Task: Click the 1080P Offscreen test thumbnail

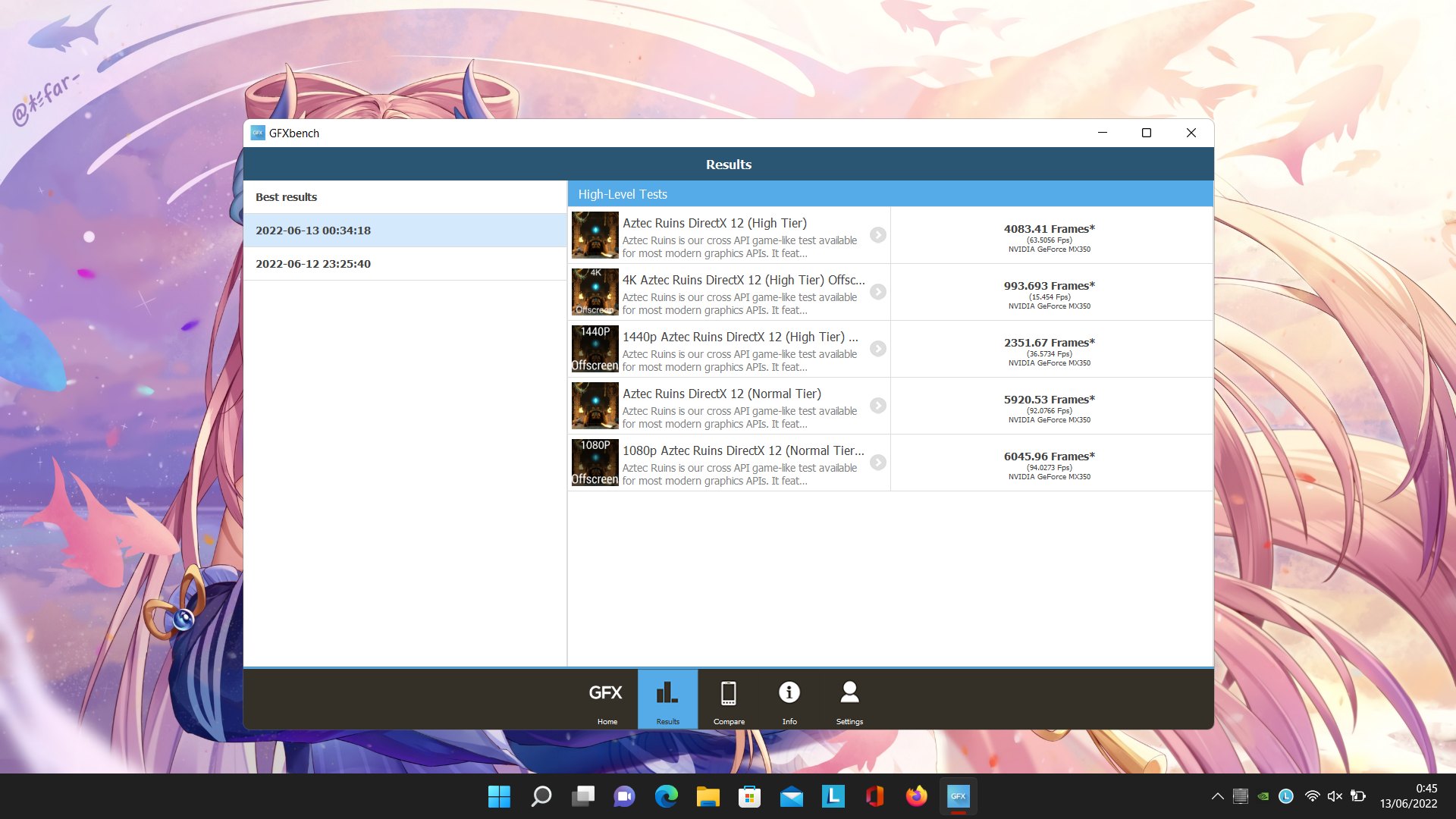Action: coord(595,463)
